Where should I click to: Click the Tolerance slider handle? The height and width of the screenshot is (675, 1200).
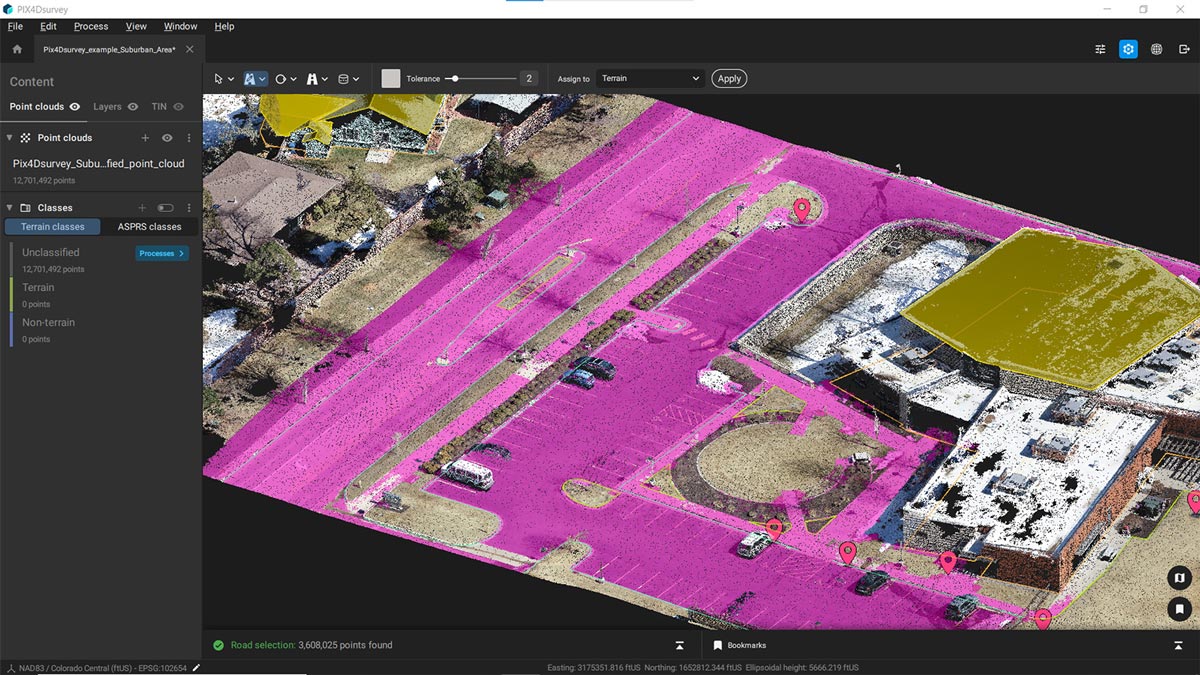[454, 78]
